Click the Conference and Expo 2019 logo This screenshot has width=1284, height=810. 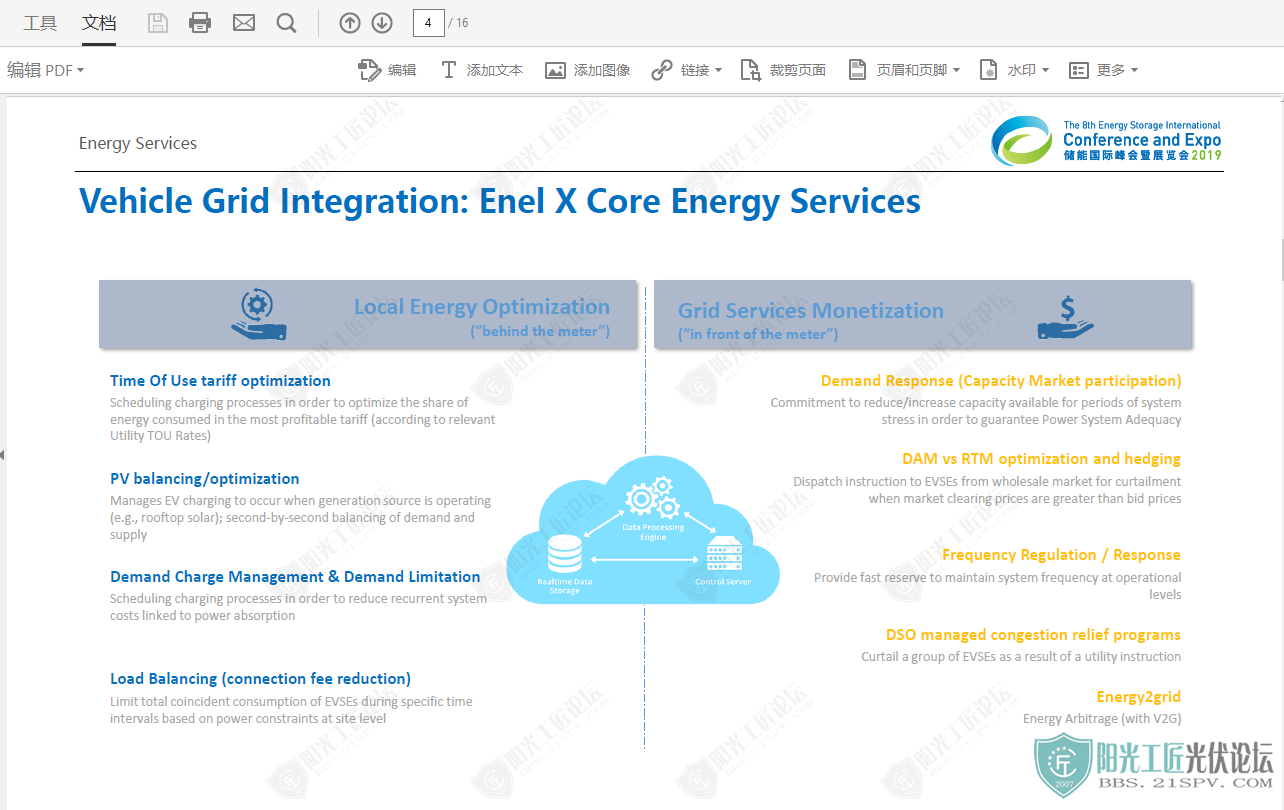1106,141
